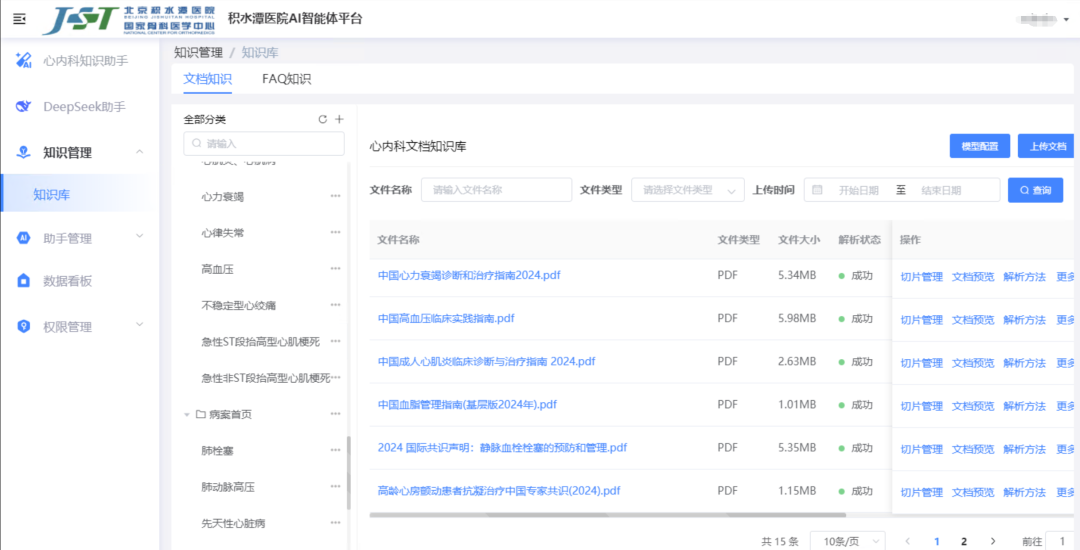Open more options for 心律失常
Screen dimensions: 1080x550
335,233
